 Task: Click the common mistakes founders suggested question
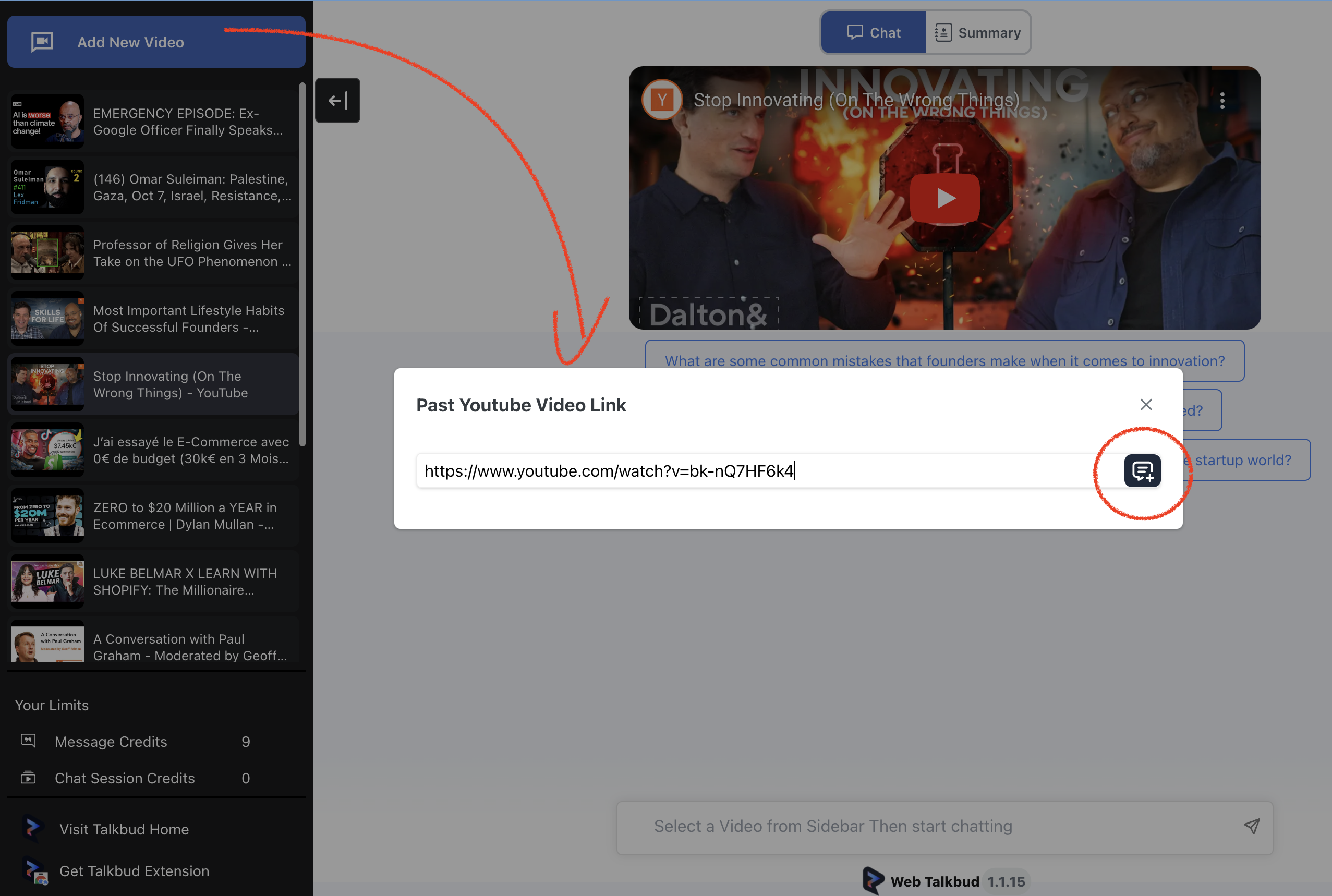(944, 361)
